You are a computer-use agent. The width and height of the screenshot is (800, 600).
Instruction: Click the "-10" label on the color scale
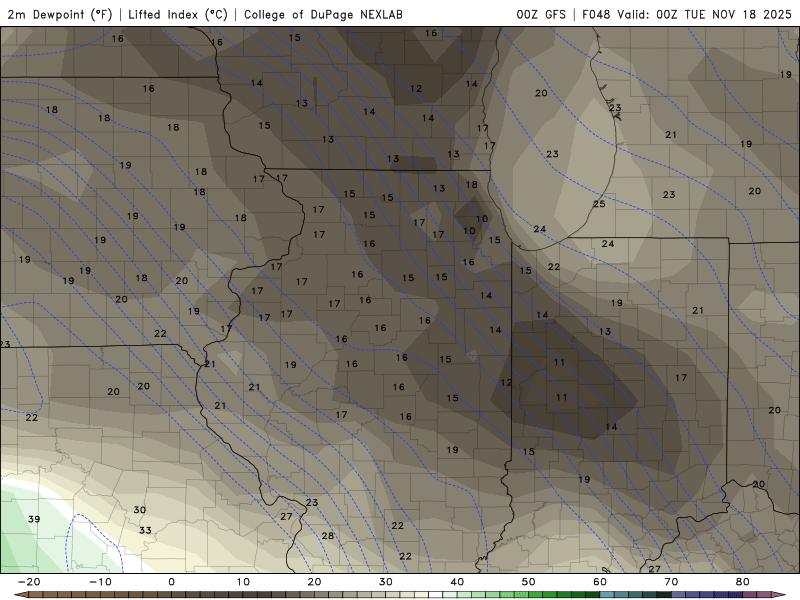point(100,582)
